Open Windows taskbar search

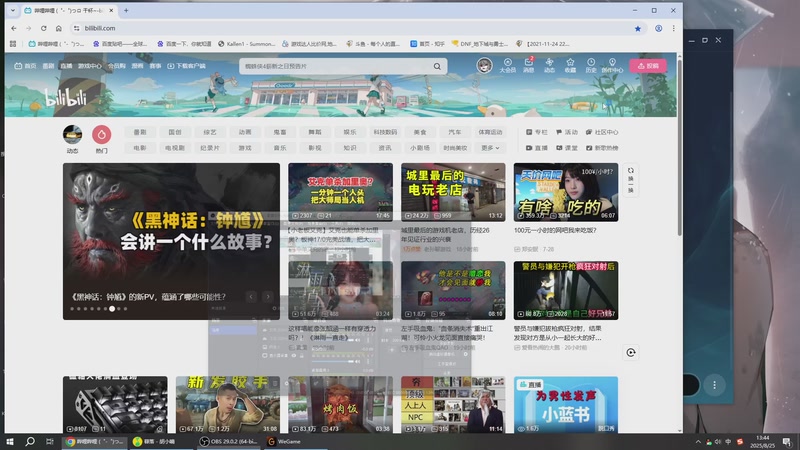[30, 442]
